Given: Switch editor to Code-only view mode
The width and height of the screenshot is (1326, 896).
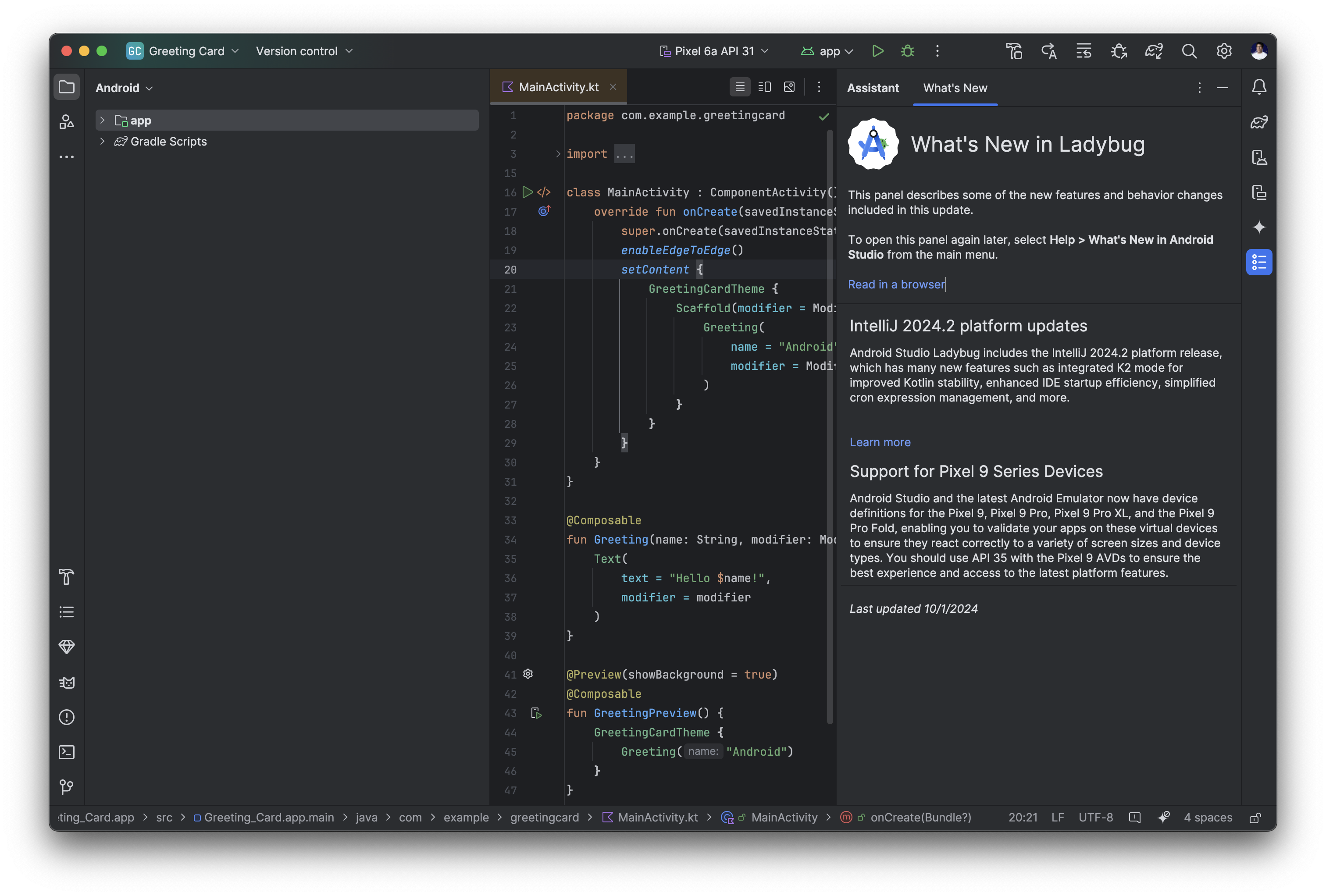Looking at the screenshot, I should [x=740, y=87].
